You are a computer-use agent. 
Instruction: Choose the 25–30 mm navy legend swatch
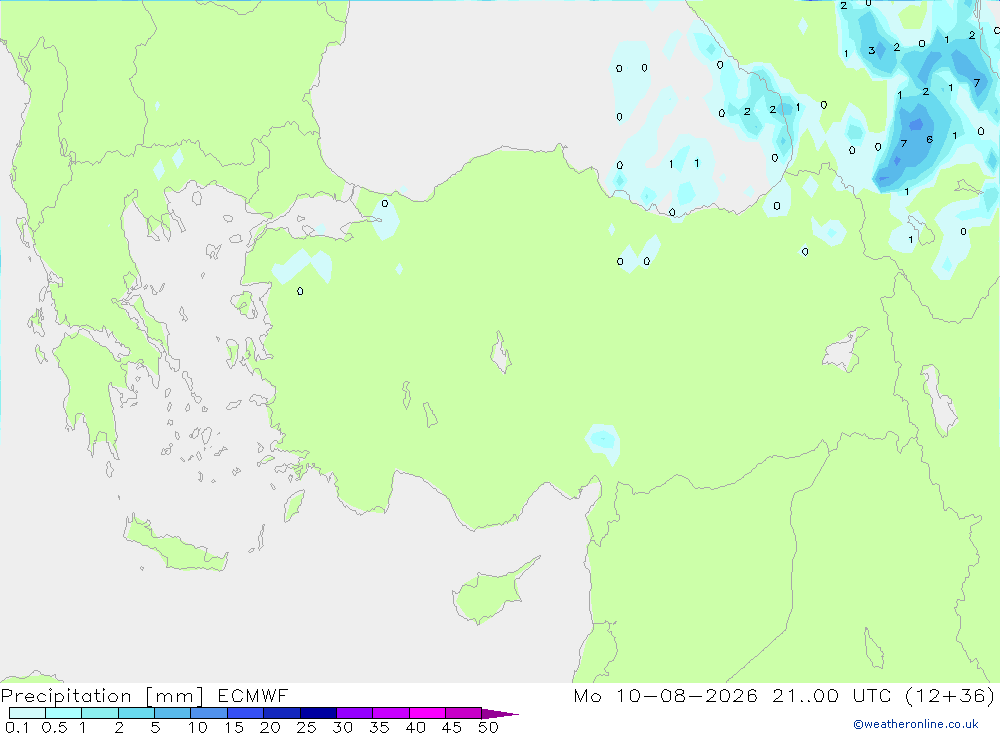318,713
